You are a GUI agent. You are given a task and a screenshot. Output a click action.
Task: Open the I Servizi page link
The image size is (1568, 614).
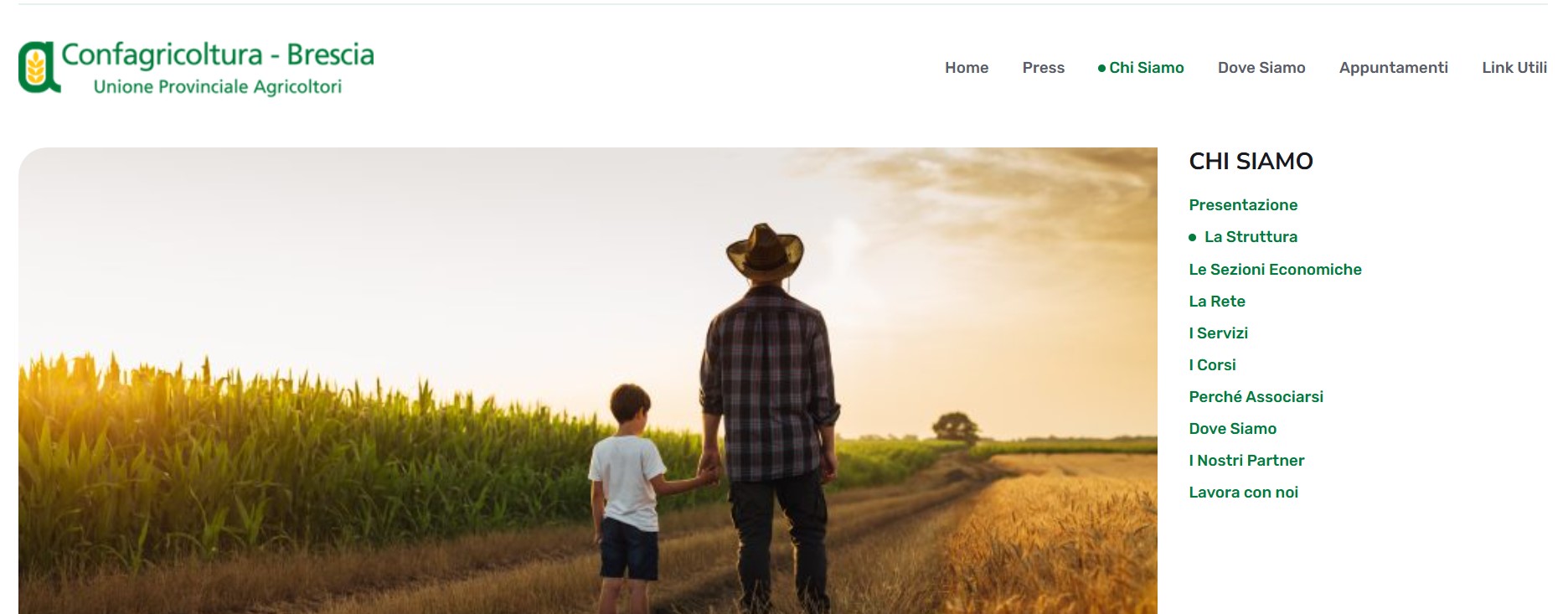coord(1218,333)
